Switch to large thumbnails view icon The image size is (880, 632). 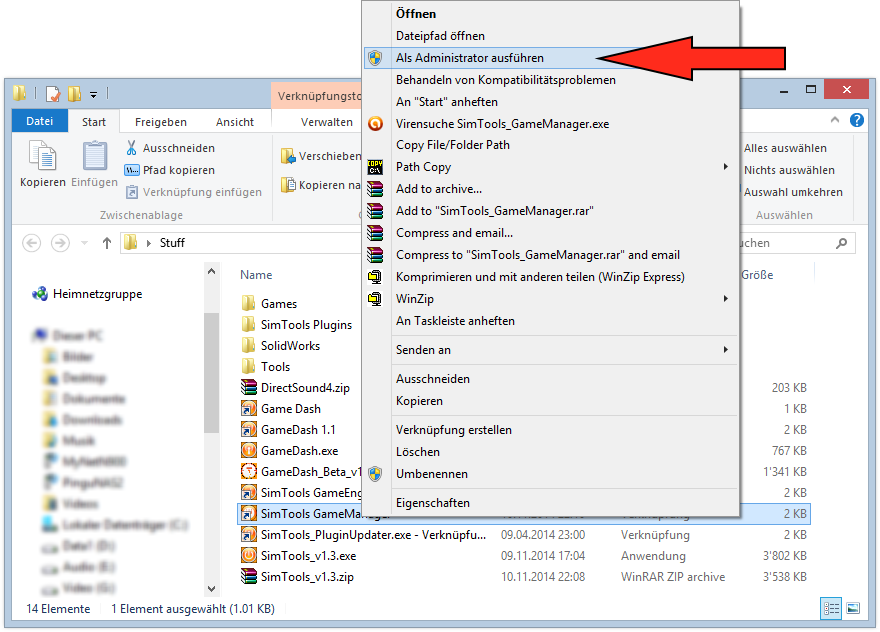853,608
